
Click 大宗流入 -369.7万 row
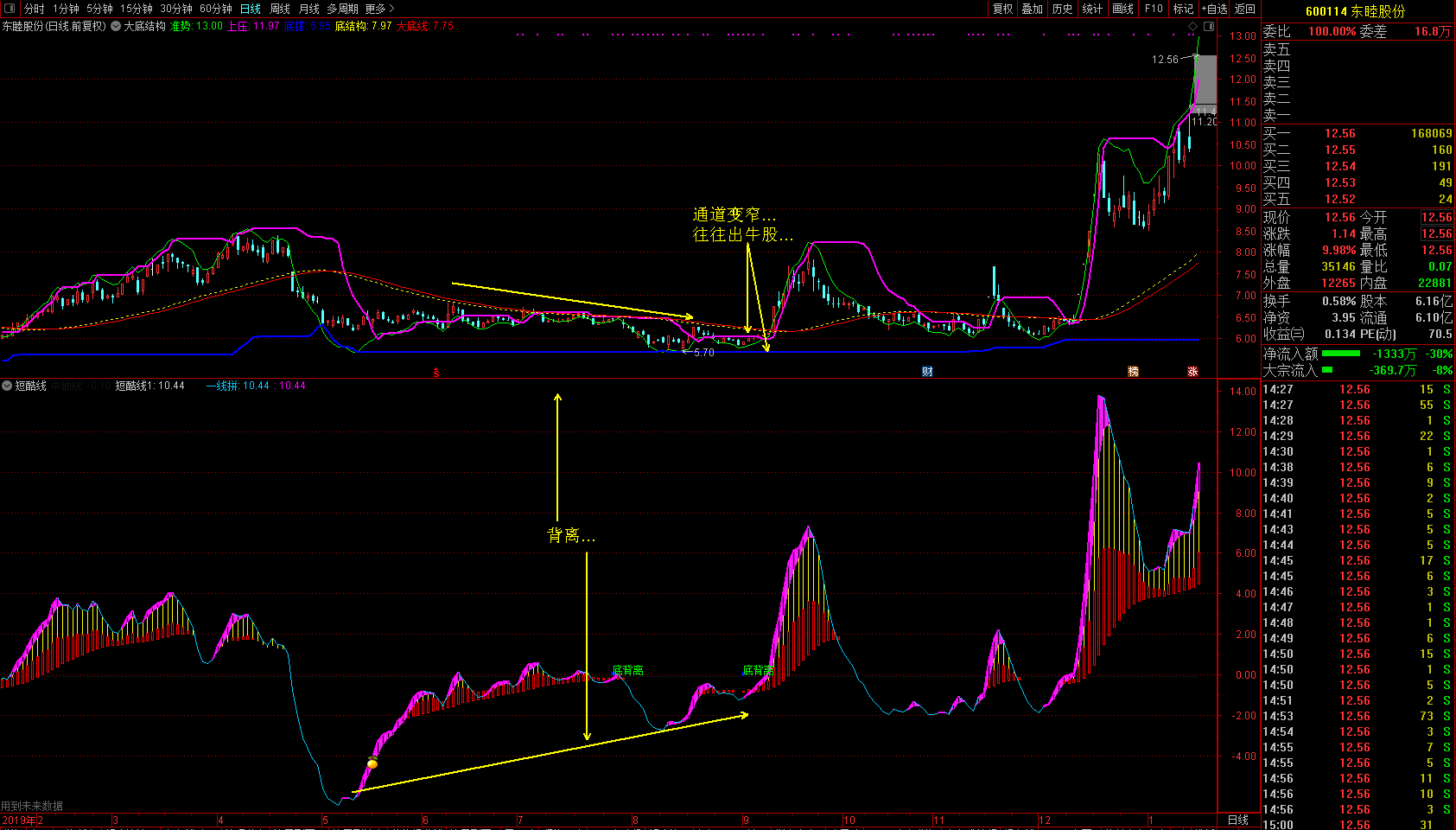1357,370
